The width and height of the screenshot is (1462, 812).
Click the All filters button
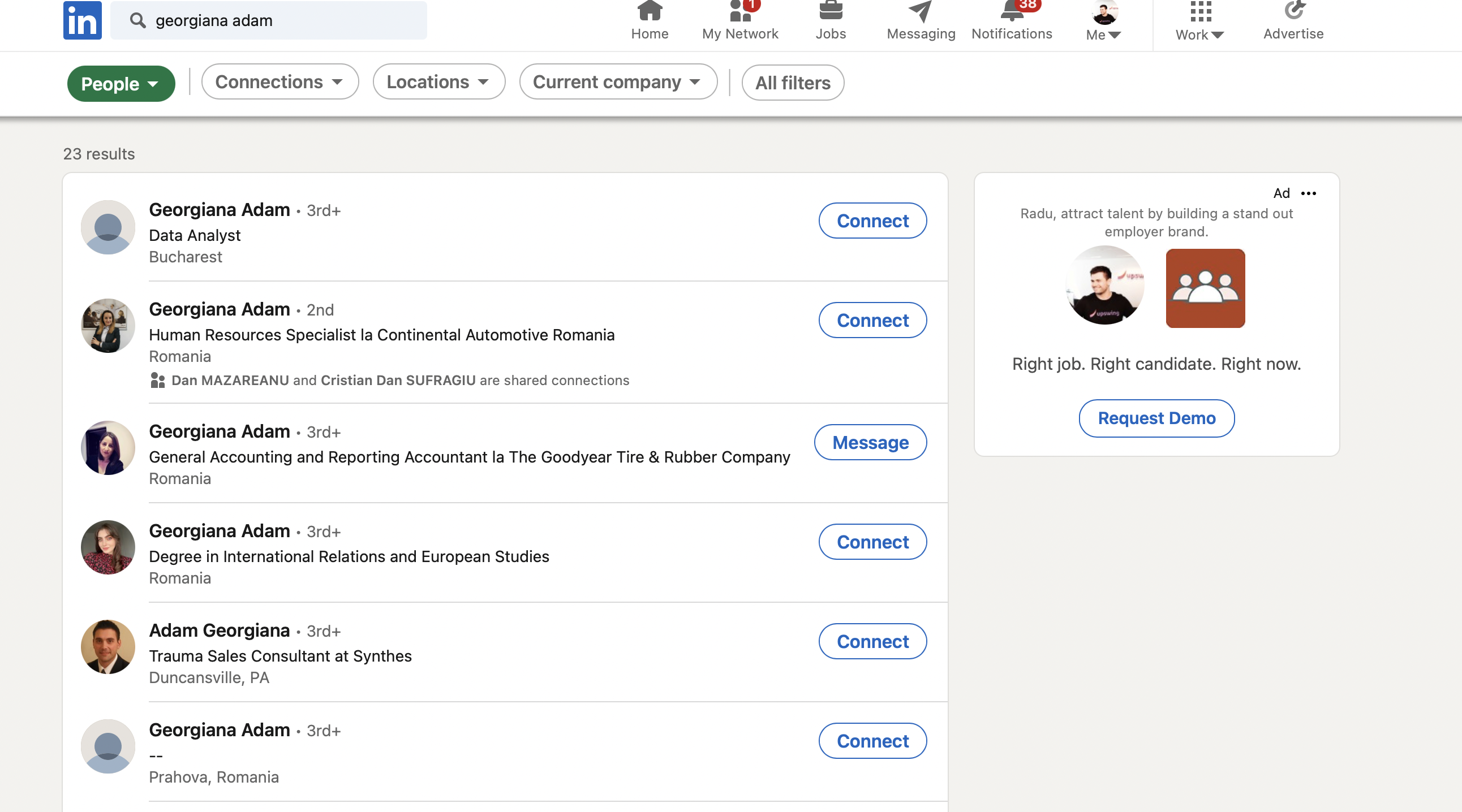pyautogui.click(x=792, y=83)
